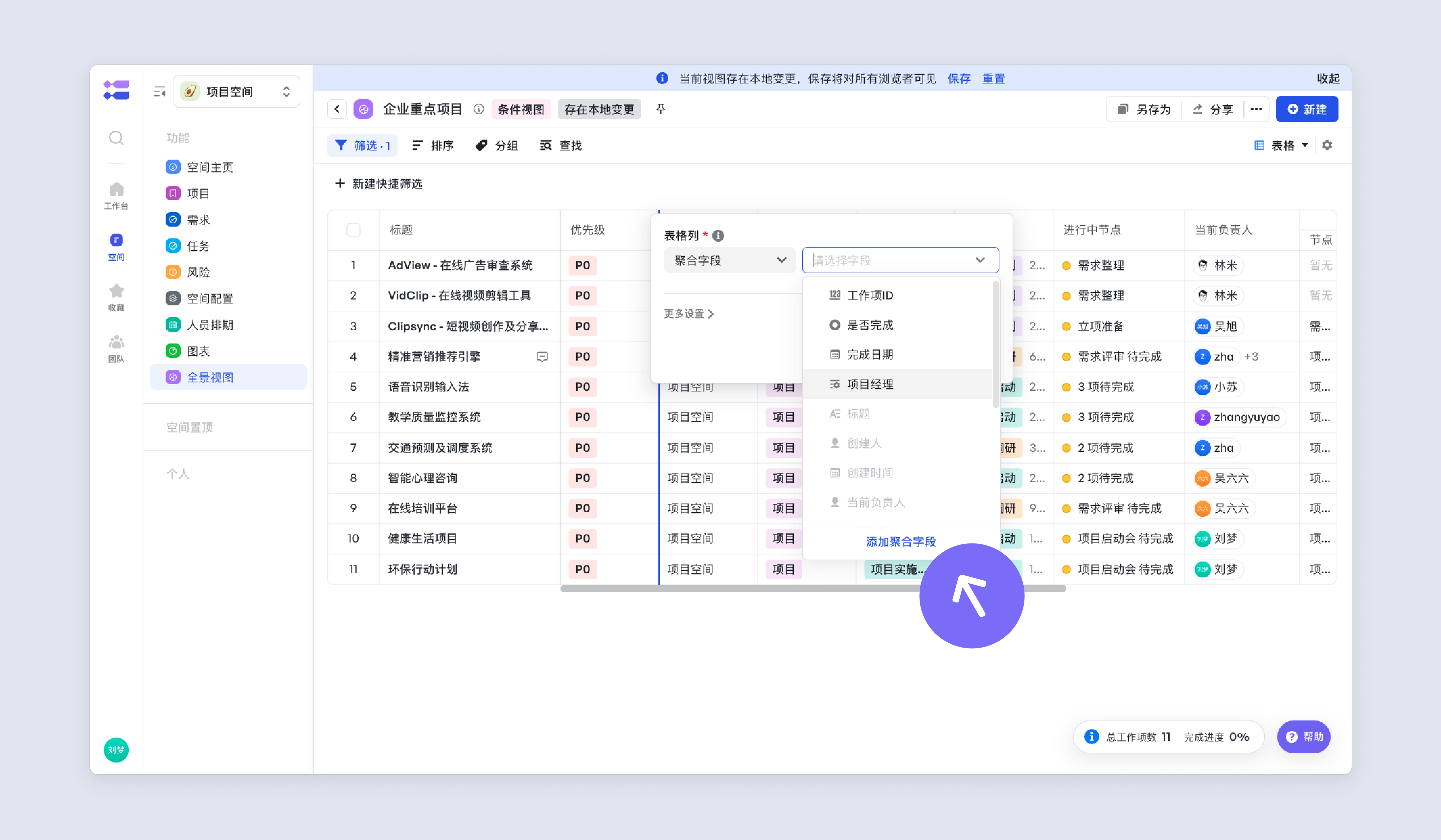Open 查找 search in table
This screenshot has height=840, width=1441.
[560, 146]
